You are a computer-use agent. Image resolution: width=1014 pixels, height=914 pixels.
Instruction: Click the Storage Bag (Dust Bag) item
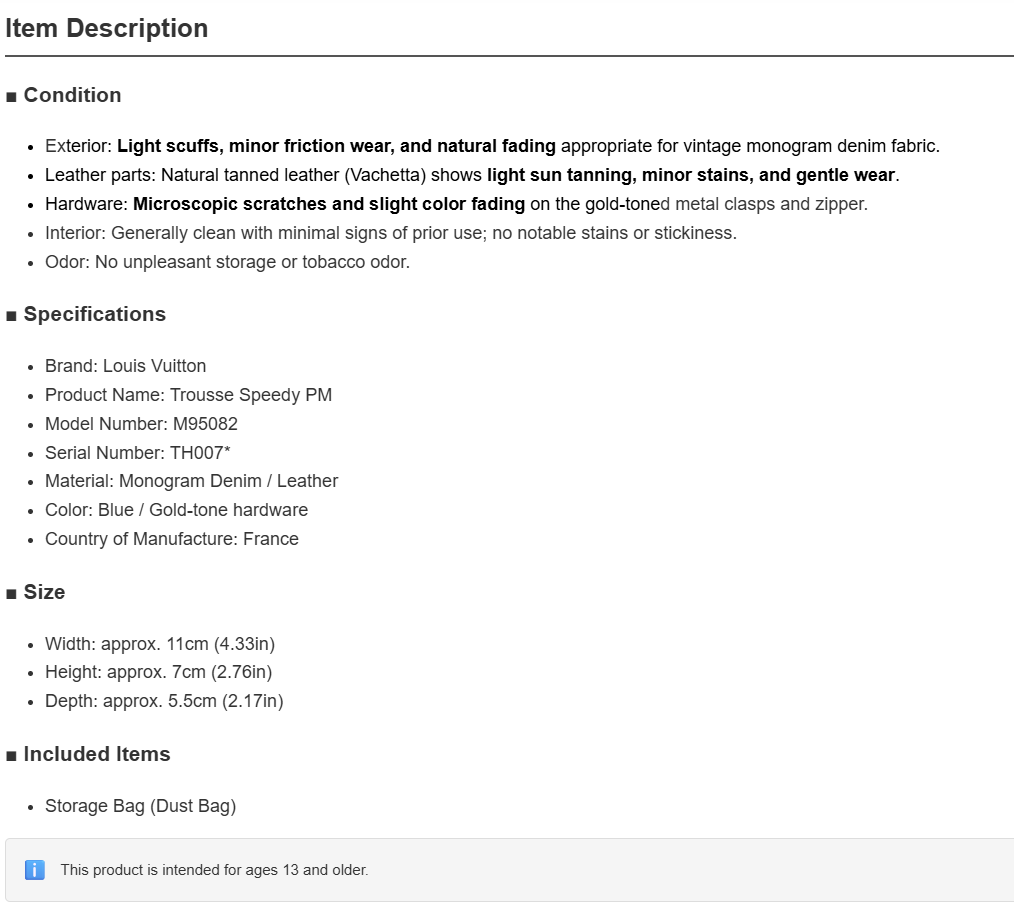click(140, 806)
